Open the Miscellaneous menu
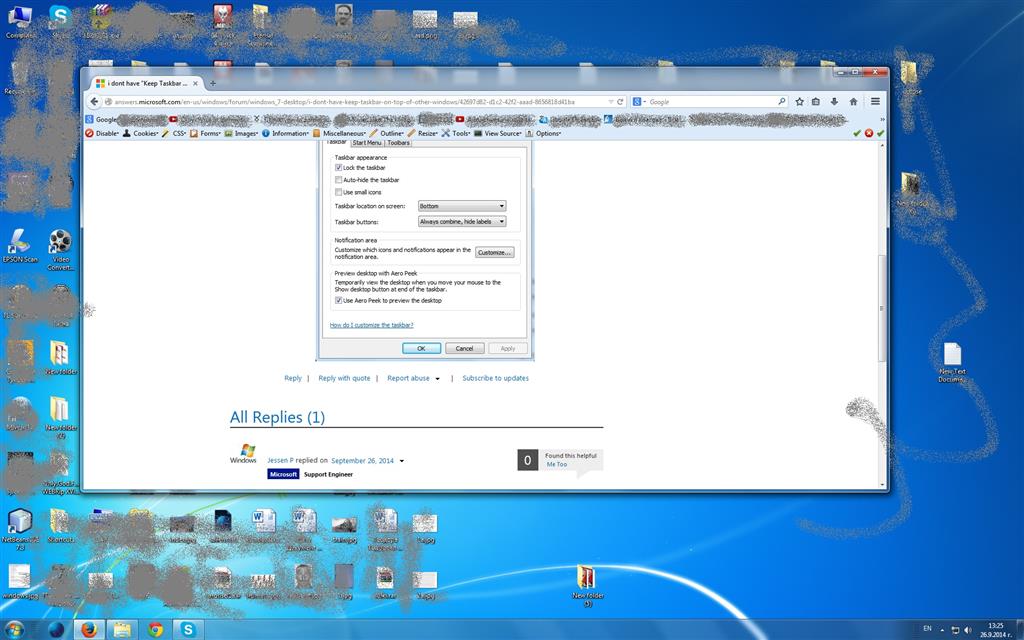1024x640 pixels. (x=339, y=133)
